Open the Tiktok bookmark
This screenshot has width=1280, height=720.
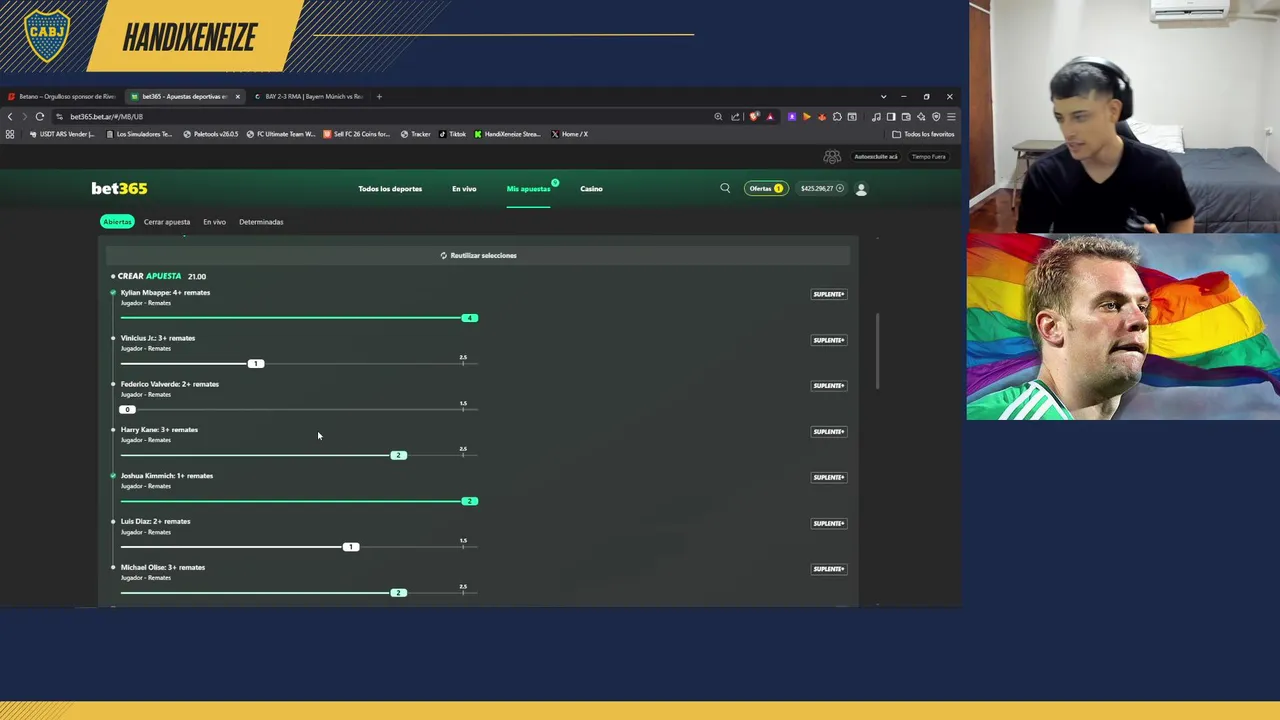(x=452, y=134)
